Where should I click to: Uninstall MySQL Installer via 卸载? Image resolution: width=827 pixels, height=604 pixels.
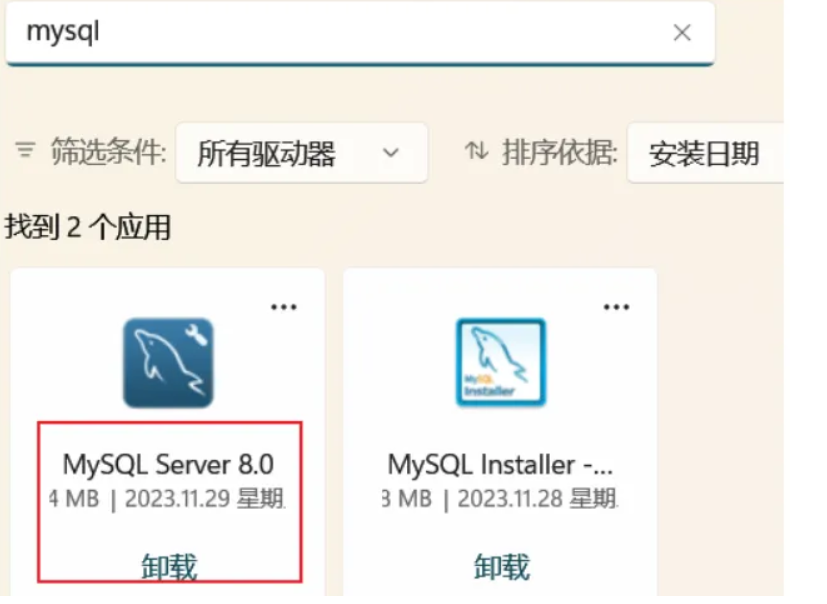[502, 567]
